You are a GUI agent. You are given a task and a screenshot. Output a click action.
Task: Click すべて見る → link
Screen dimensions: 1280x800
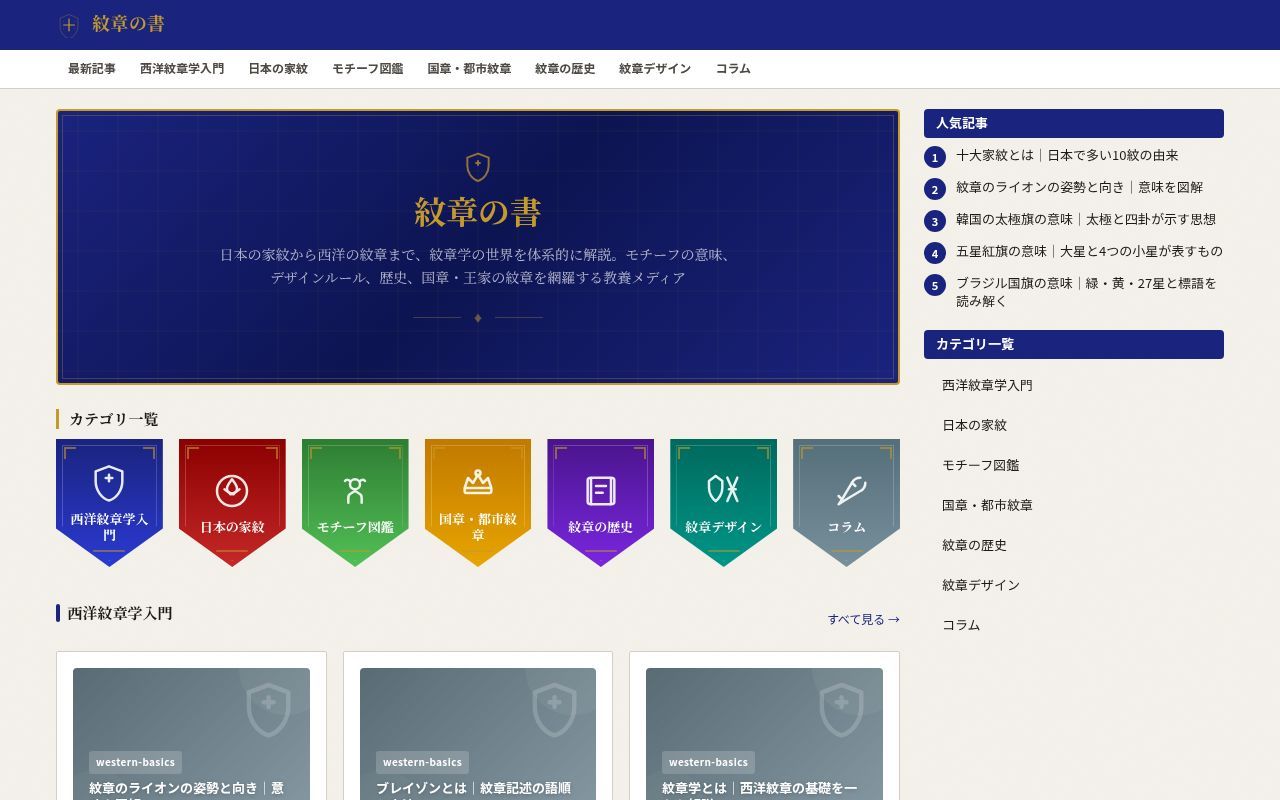tap(864, 619)
